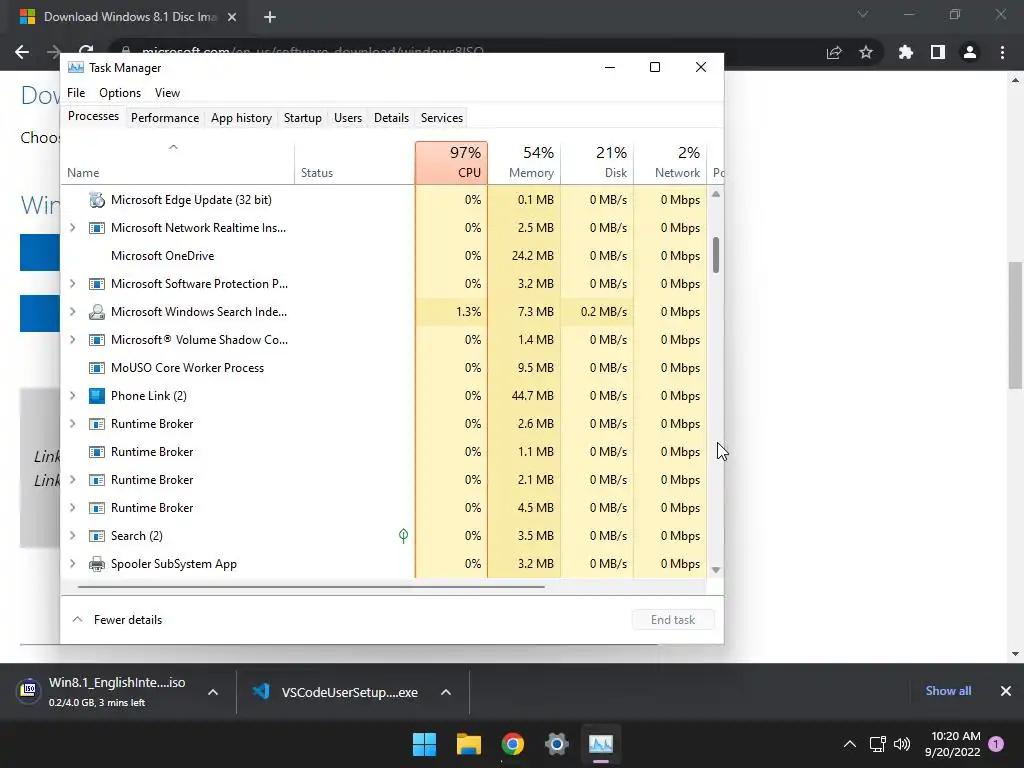Open the Options menu in Task Manager

coord(120,93)
